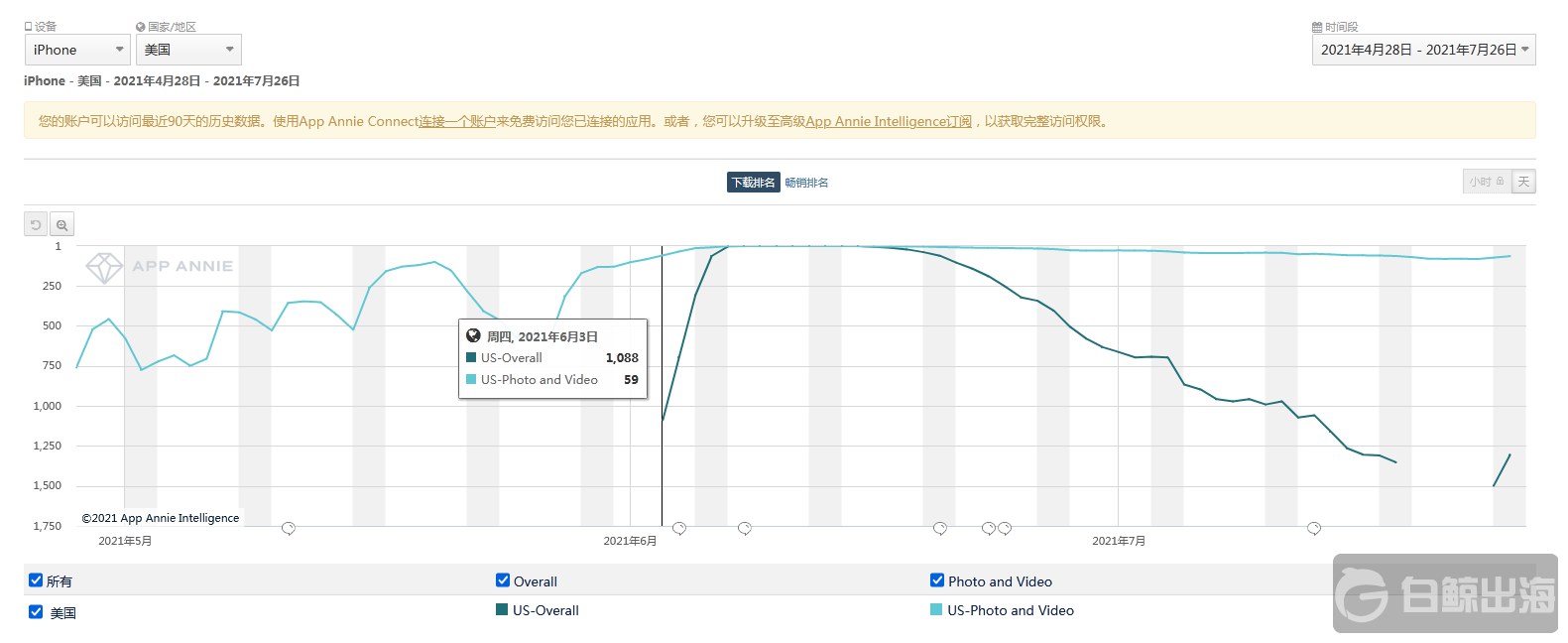
Task: Open the iPhone device dropdown
Action: click(77, 50)
